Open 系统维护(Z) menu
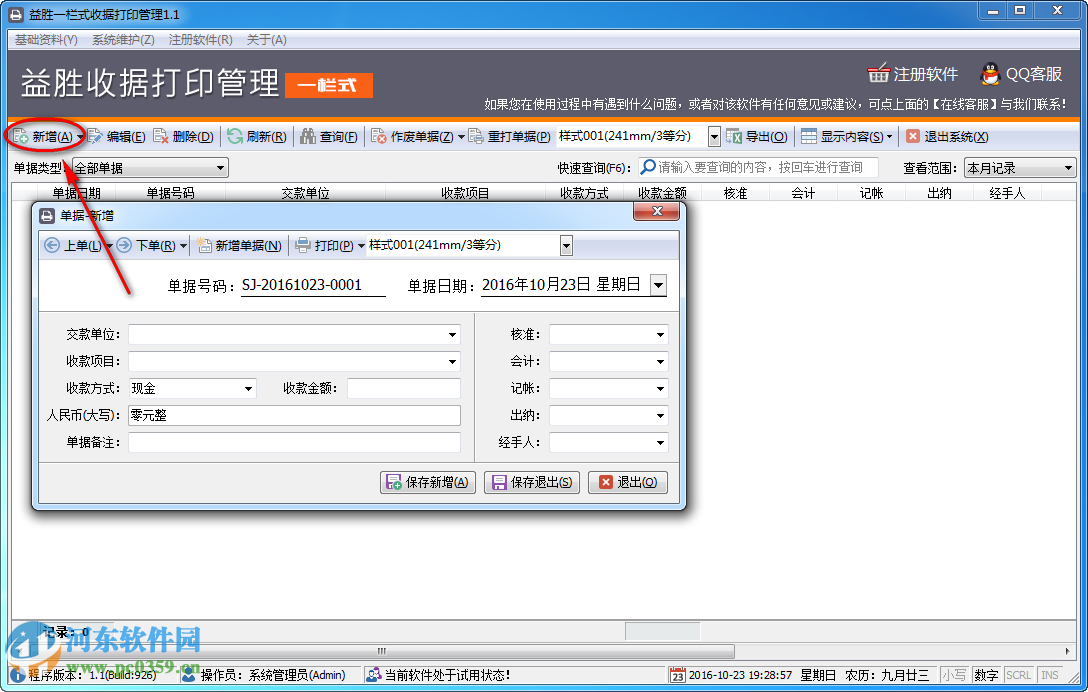Image resolution: width=1088 pixels, height=692 pixels. coord(123,40)
